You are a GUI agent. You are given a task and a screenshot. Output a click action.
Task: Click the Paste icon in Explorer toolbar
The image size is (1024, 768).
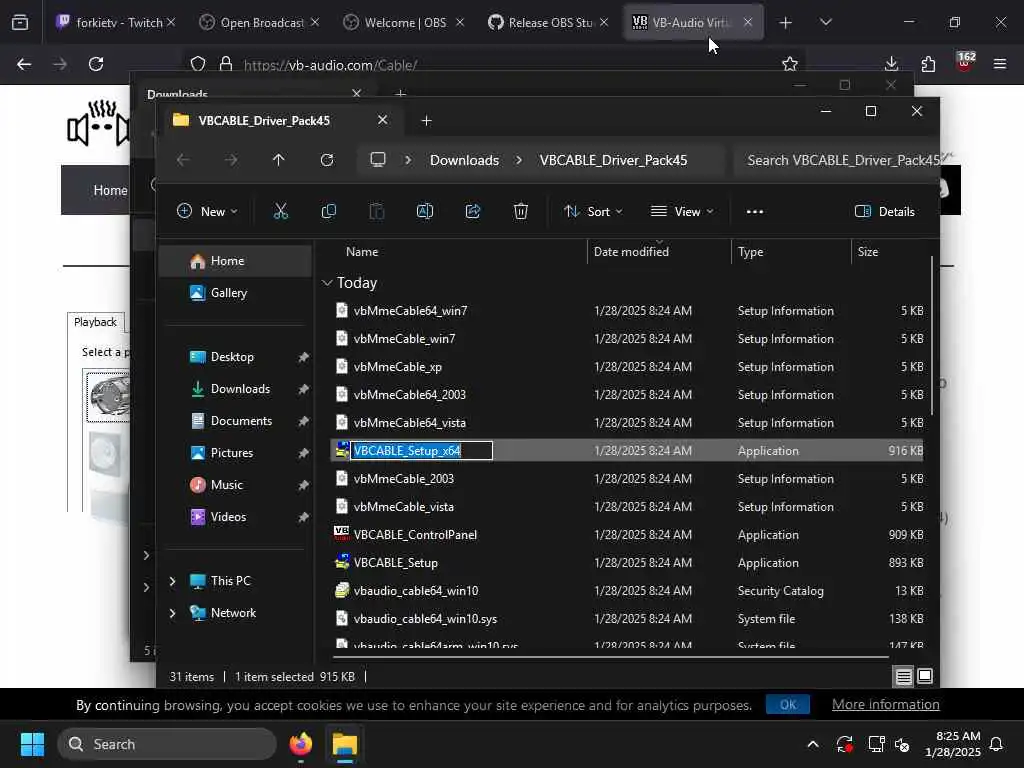[x=377, y=211]
